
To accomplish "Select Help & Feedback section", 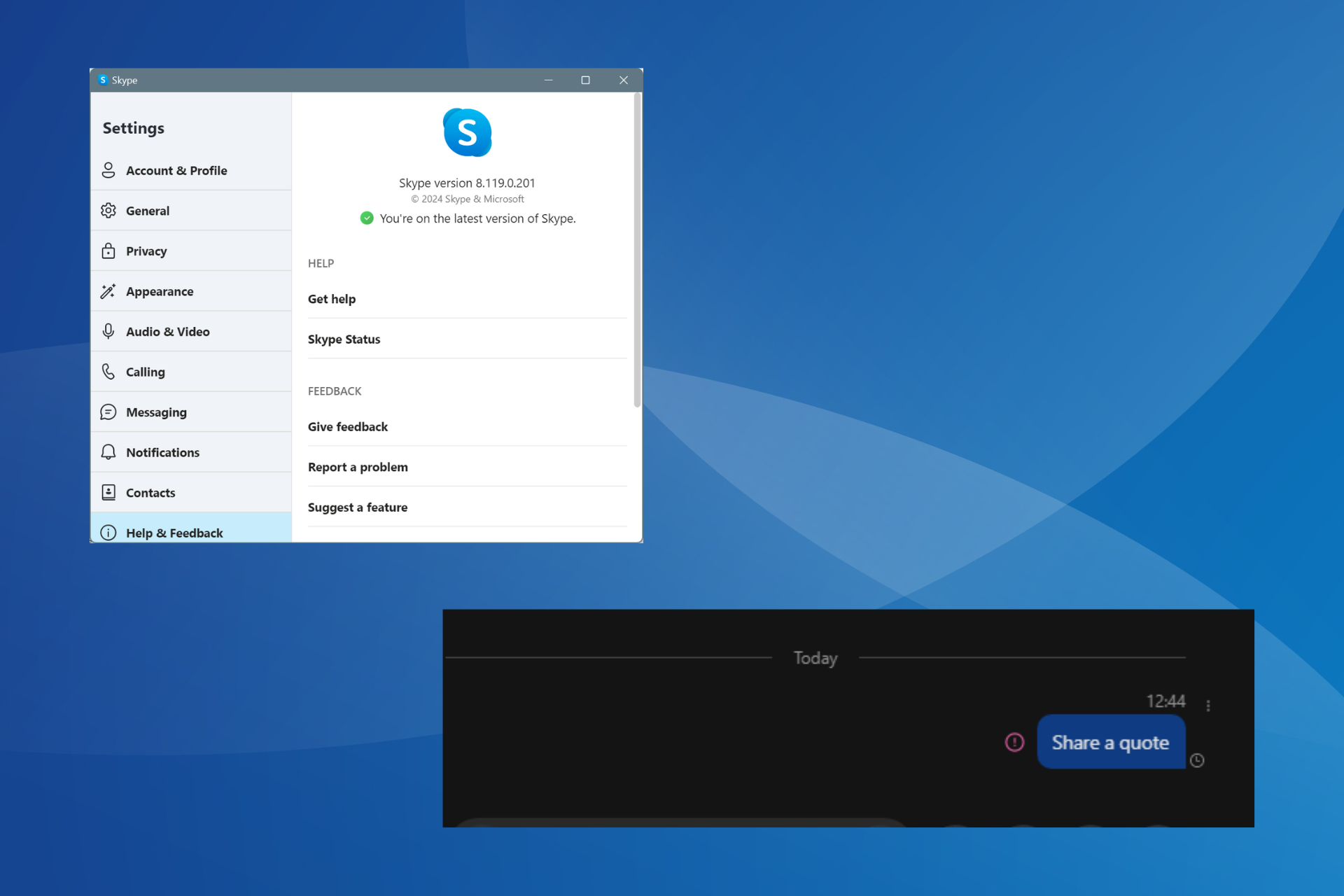I will coord(191,528).
